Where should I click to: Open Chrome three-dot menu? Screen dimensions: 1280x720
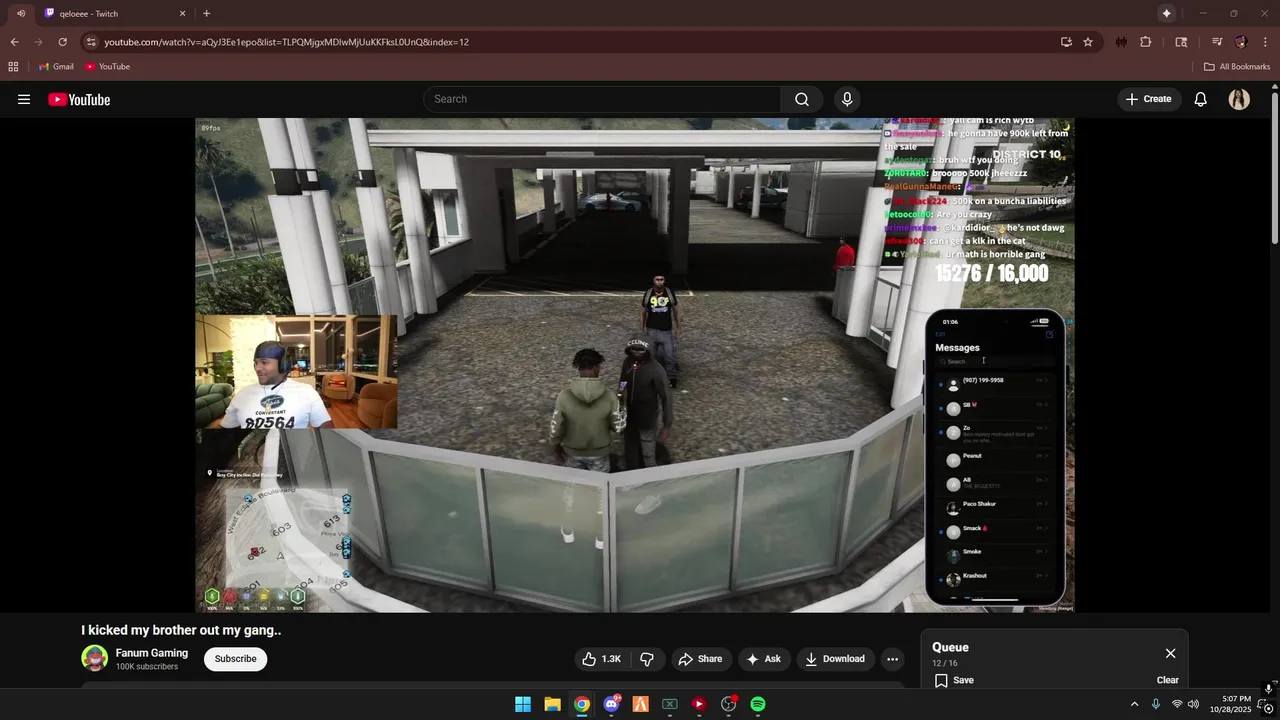point(1265,42)
